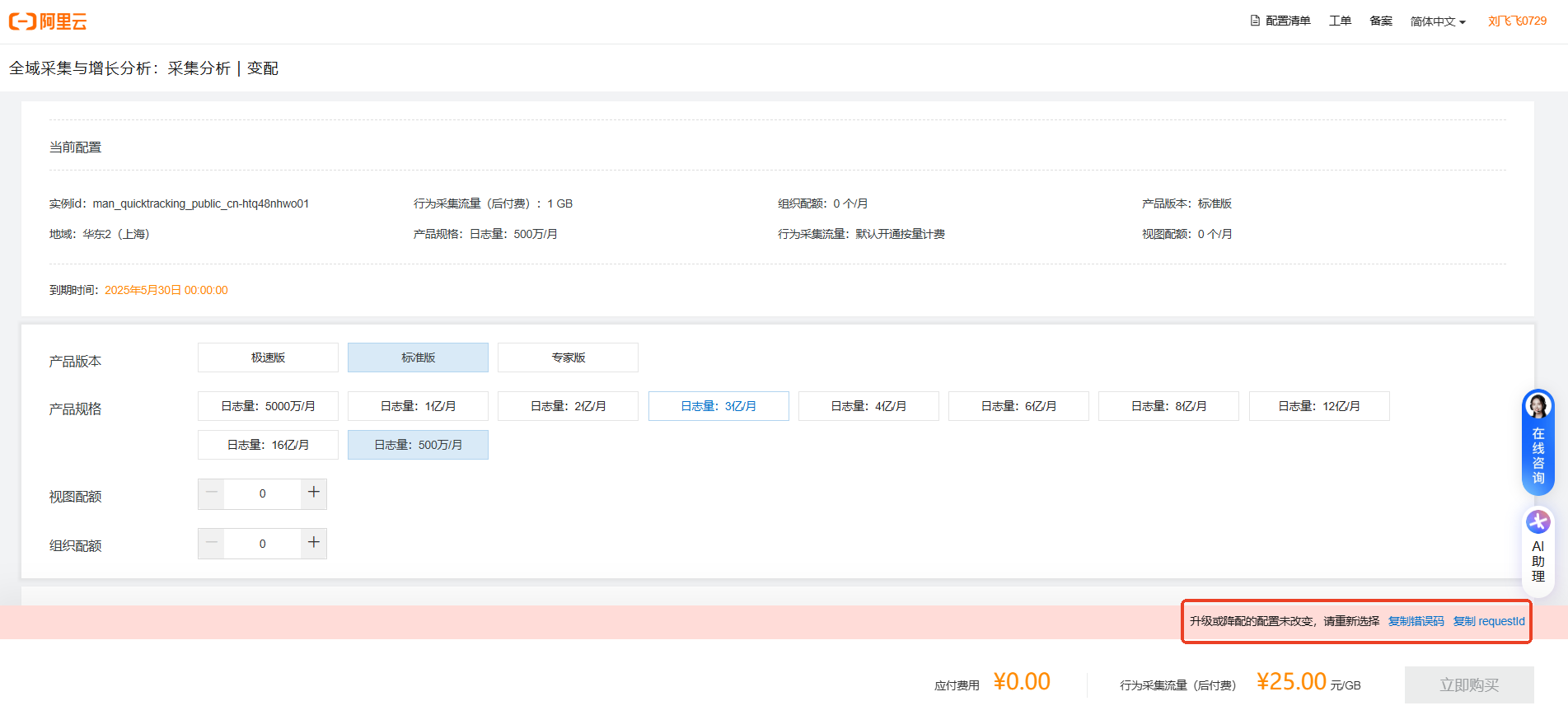
Task: Open the 备案 menu item
Action: pos(1381,21)
